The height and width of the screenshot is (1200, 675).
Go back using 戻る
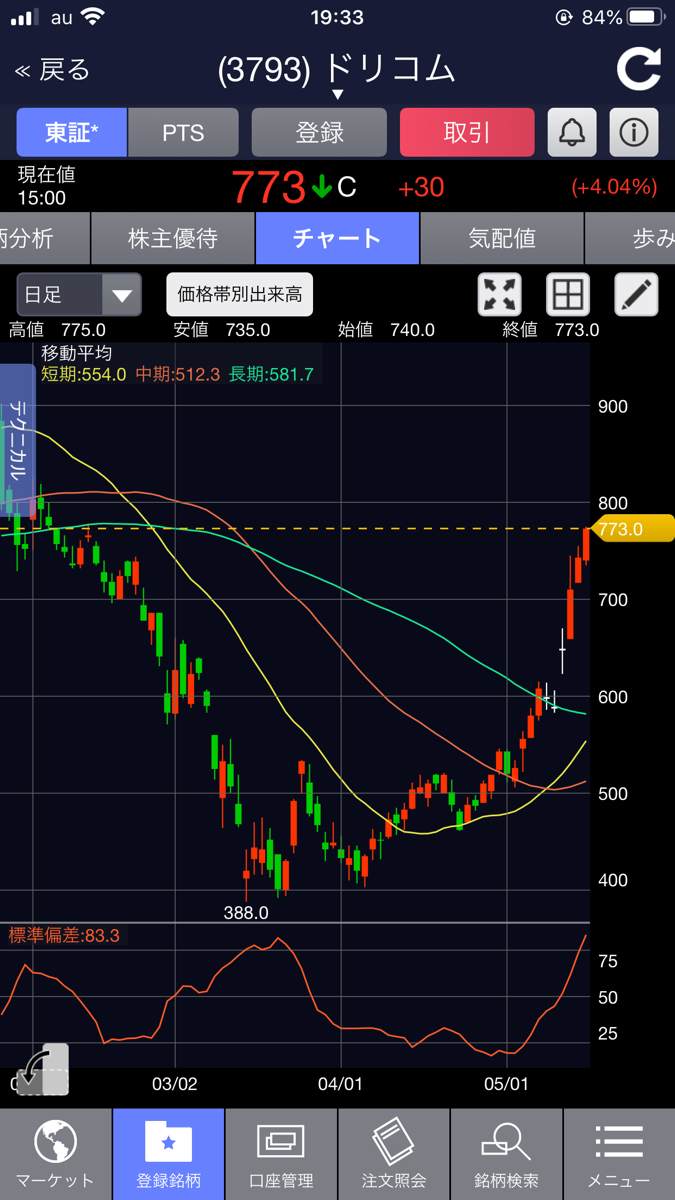coord(52,70)
